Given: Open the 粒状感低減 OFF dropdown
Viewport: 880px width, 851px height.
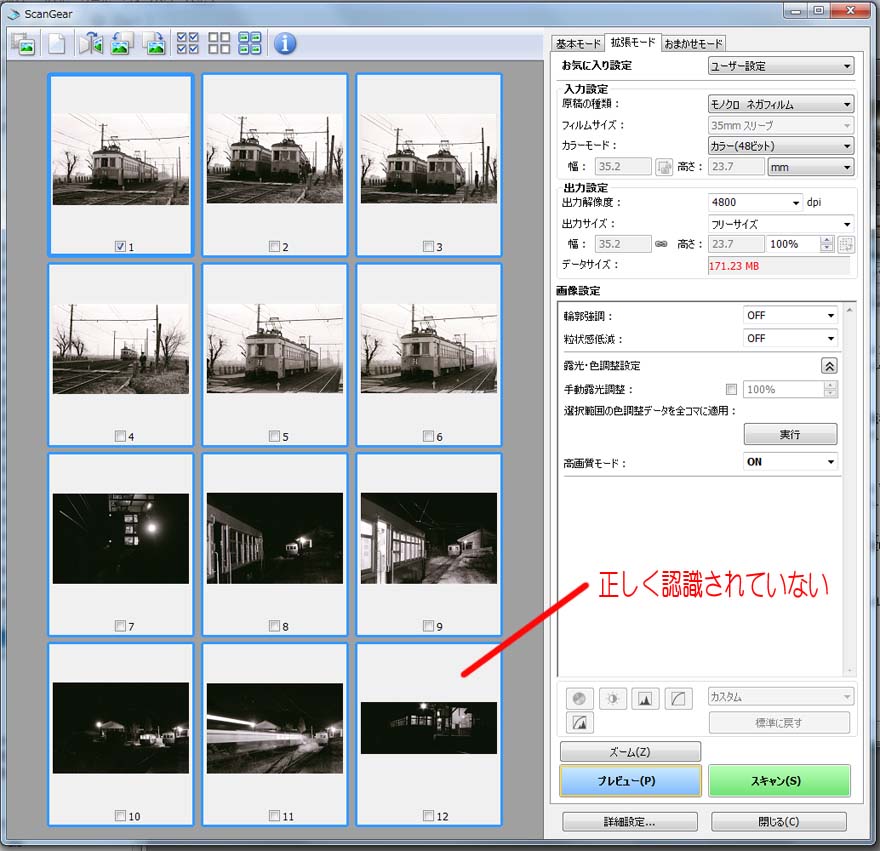Looking at the screenshot, I should [790, 338].
